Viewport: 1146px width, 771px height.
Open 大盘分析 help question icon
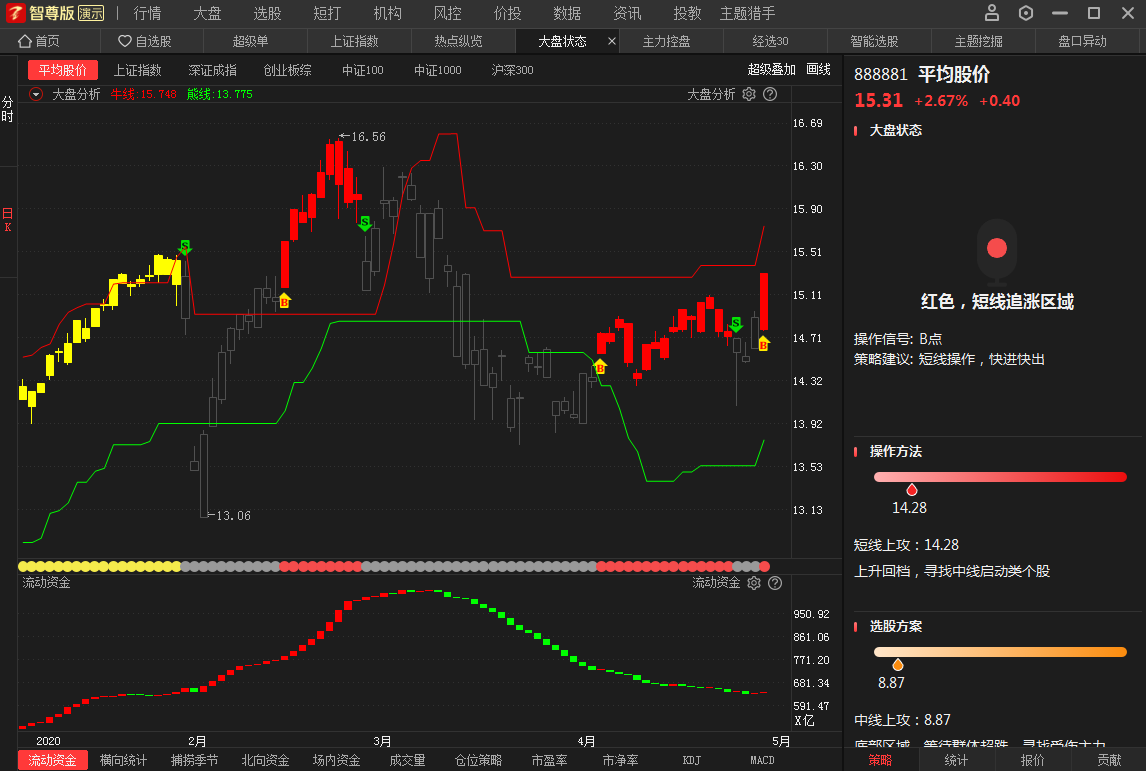pyautogui.click(x=770, y=94)
